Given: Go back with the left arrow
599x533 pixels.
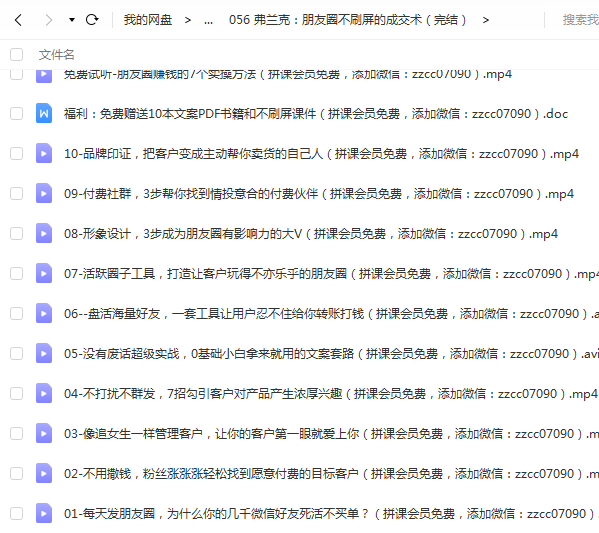Looking at the screenshot, I should point(18,20).
